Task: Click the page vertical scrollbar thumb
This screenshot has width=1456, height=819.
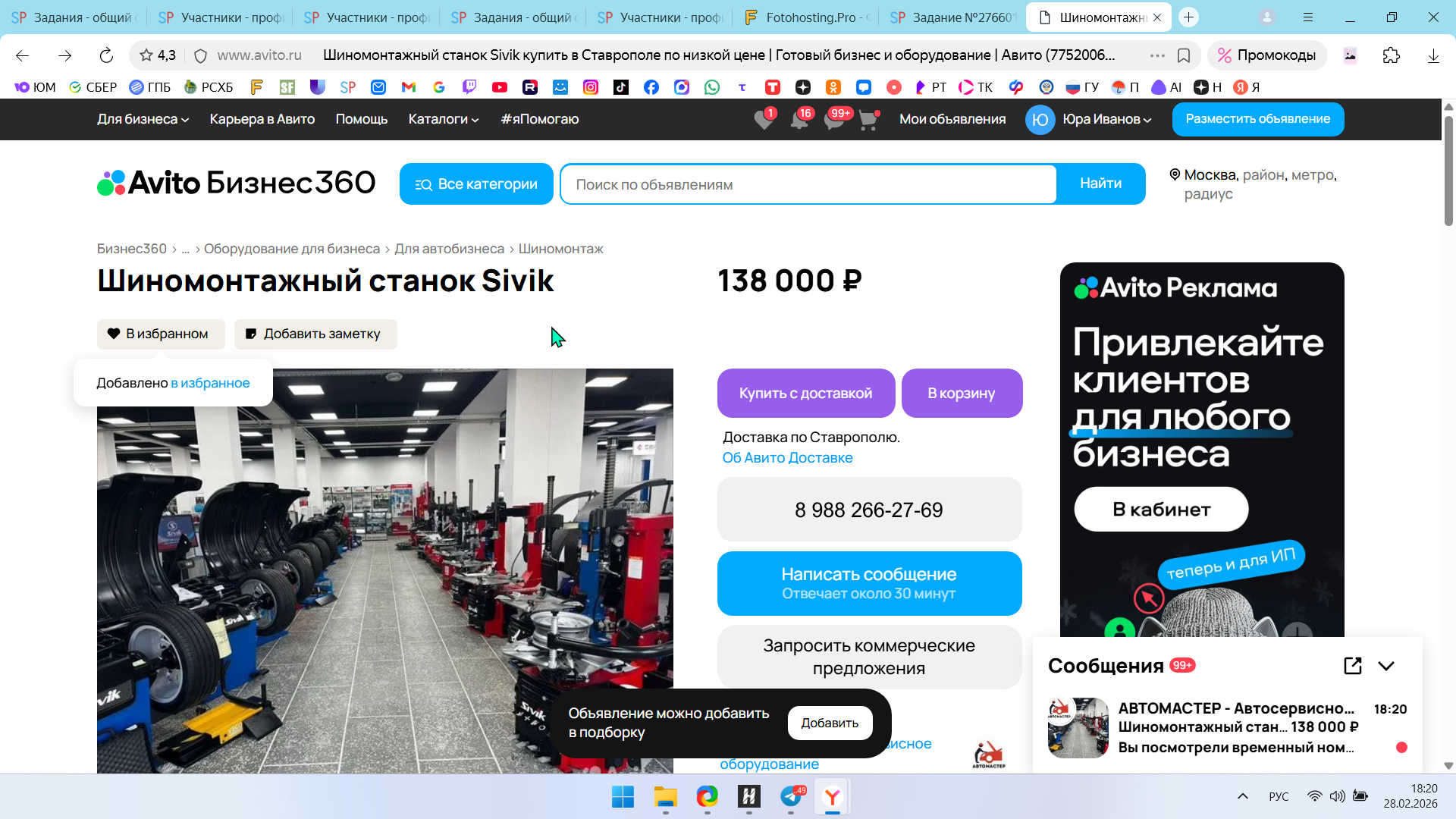Action: [1448, 171]
